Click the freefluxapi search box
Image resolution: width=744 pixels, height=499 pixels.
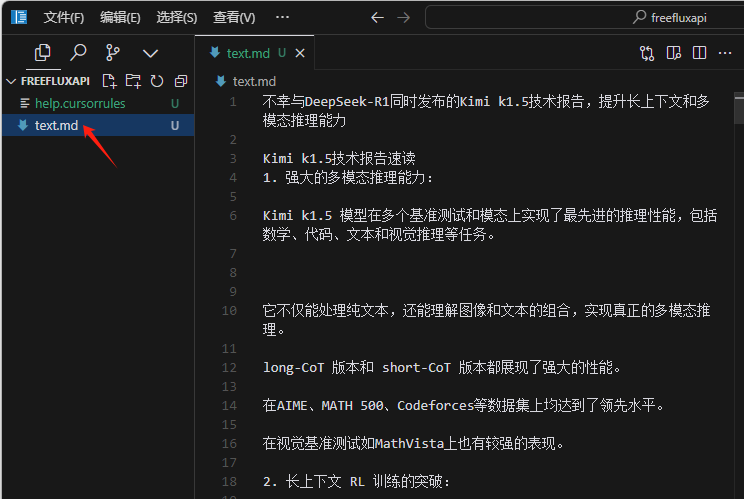pos(585,18)
